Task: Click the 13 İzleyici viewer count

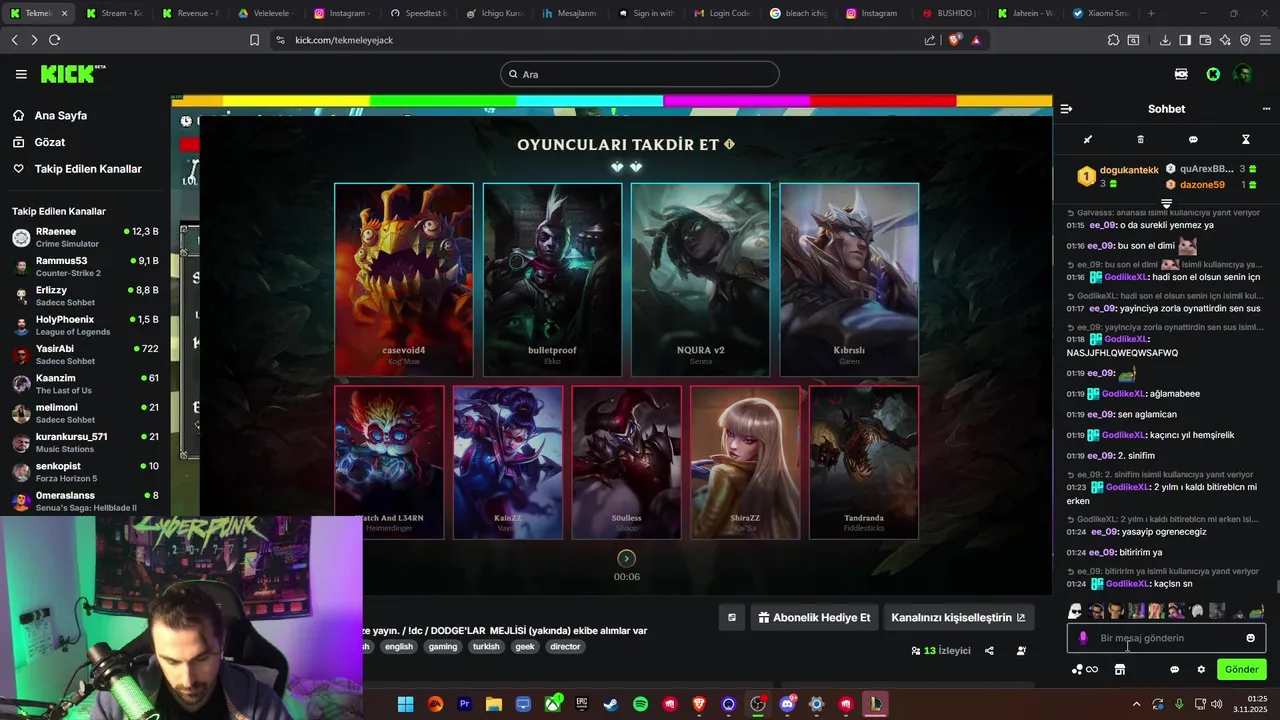Action: pos(941,651)
